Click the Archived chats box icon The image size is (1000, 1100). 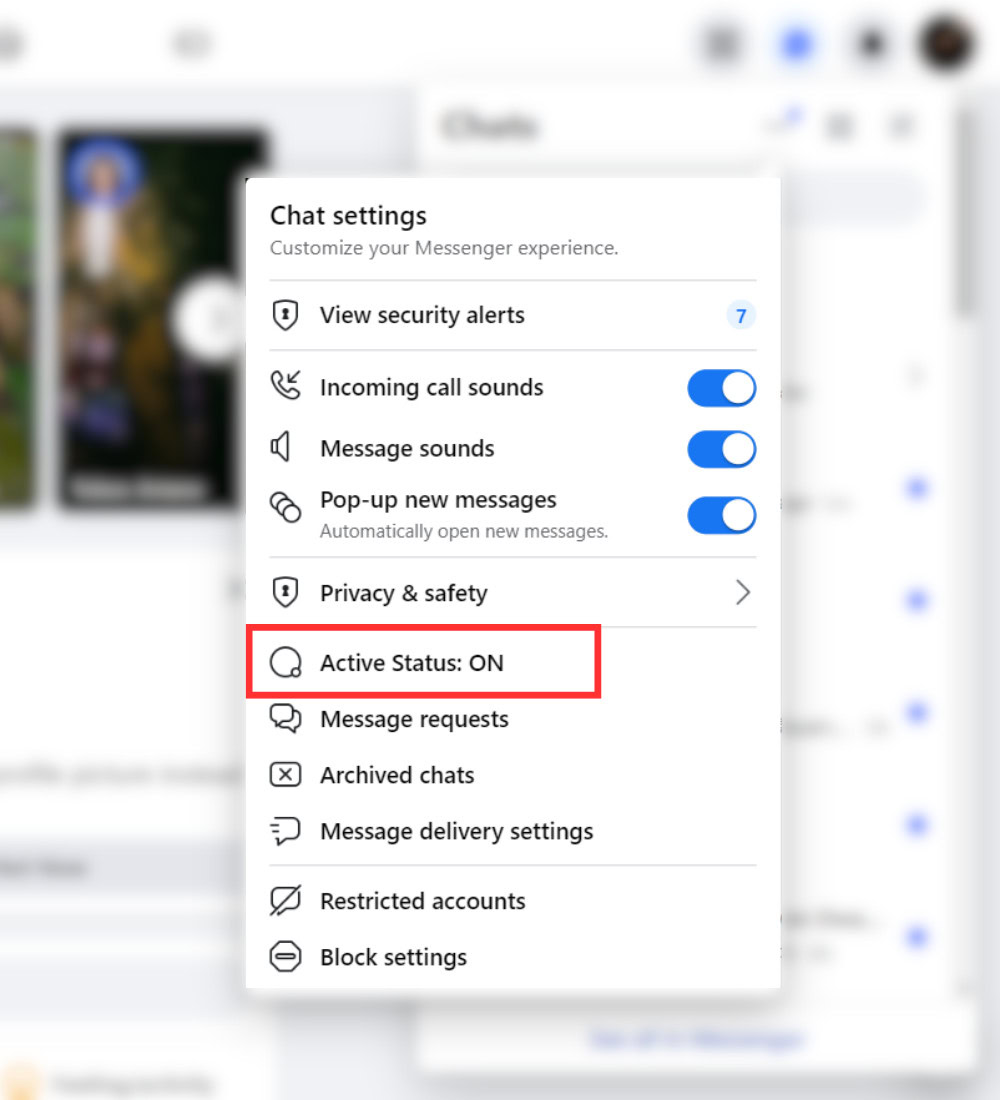286,774
